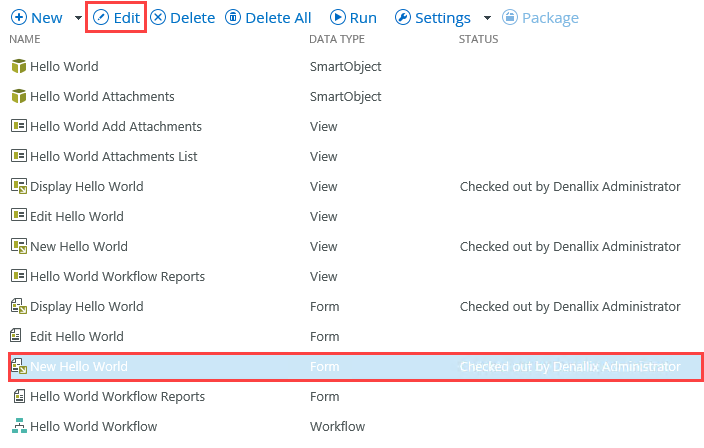Sort by the STATUS column header
This screenshot has width=704, height=448.
coord(478,40)
